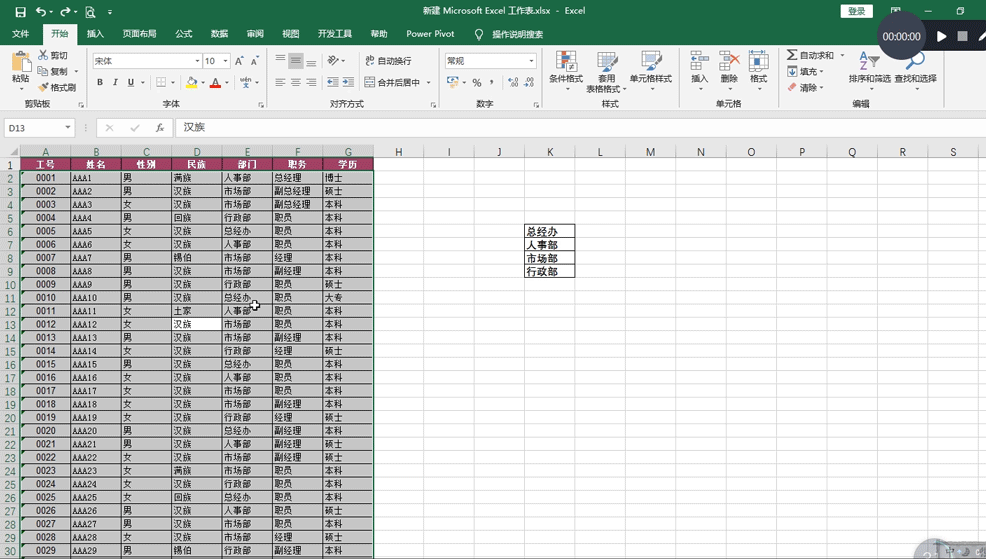Open the font name dropdown (宋体)
The image size is (986, 559).
click(x=197, y=61)
